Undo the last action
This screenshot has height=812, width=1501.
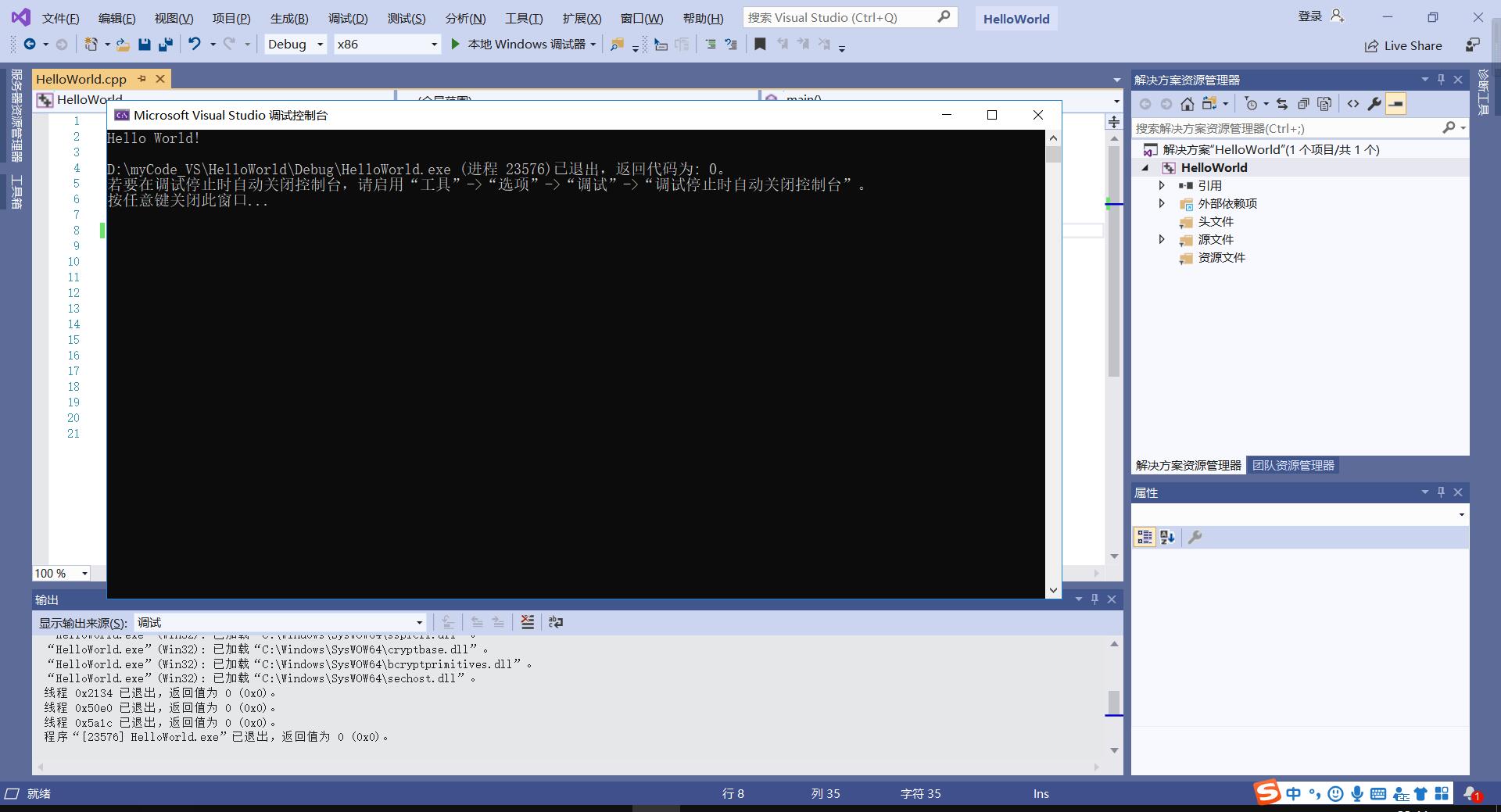[194, 45]
